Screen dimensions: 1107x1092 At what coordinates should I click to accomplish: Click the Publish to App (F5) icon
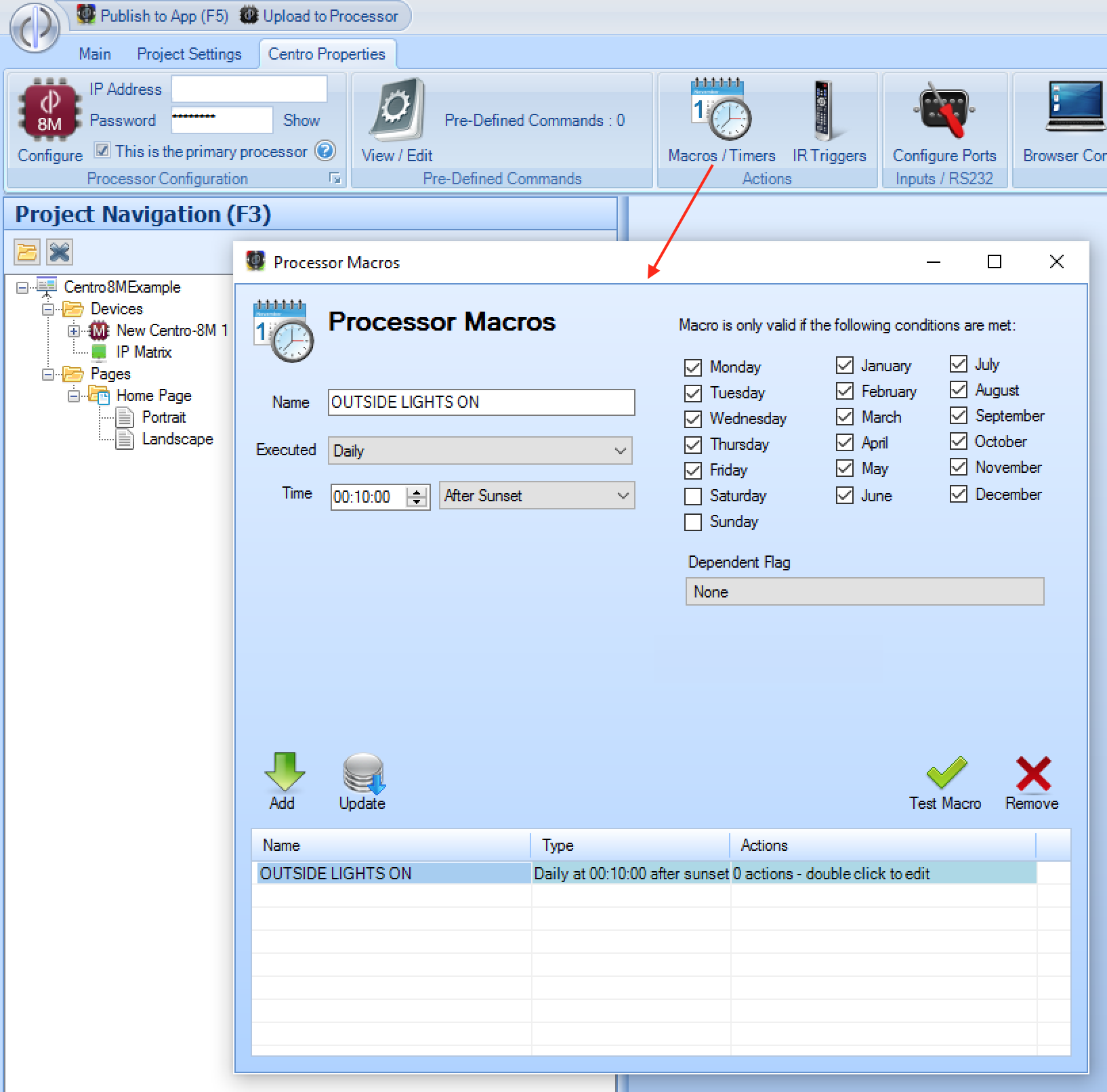click(86, 14)
